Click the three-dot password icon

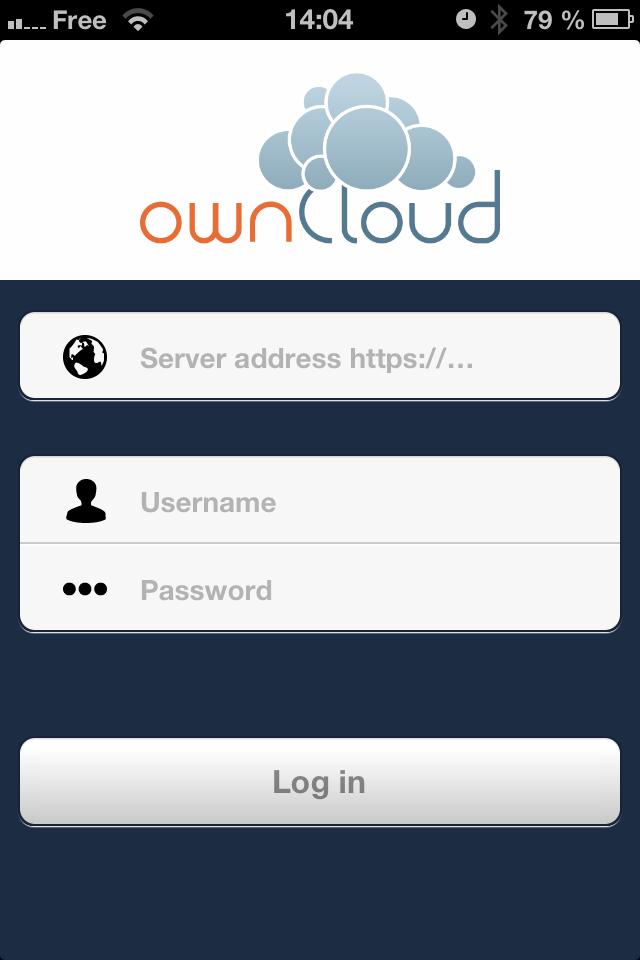[x=85, y=589]
